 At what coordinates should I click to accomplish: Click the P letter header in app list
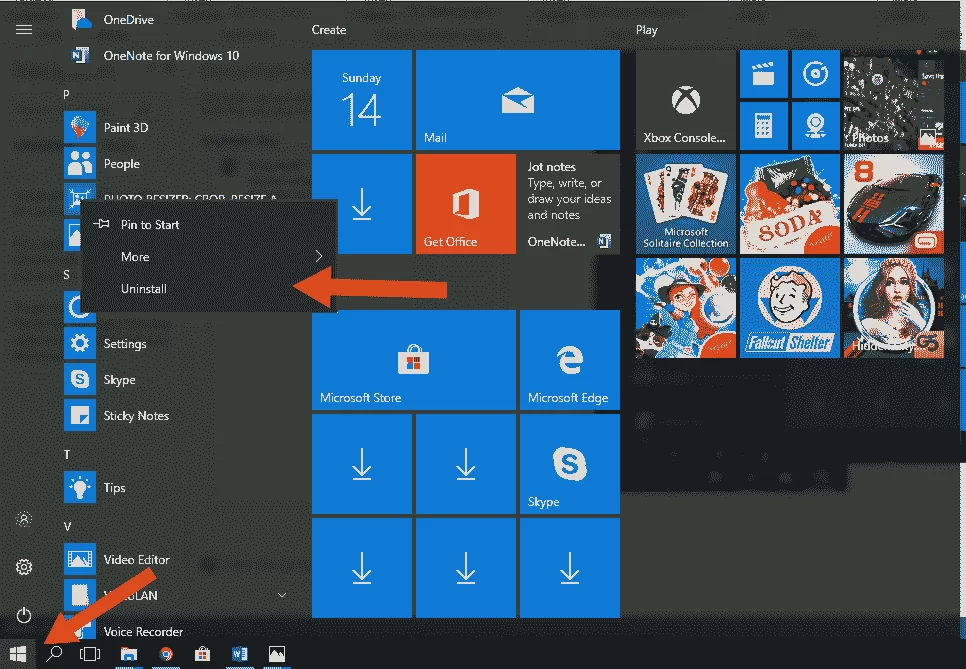[67, 94]
